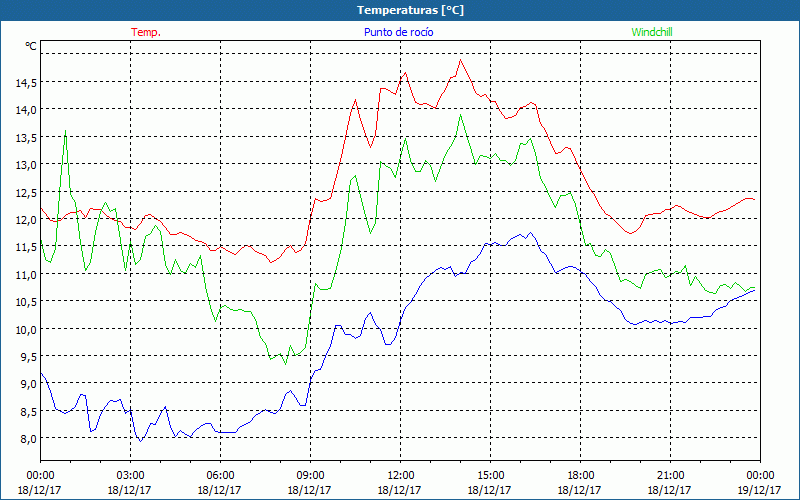Click the 9,5 y-axis value

coord(28,356)
